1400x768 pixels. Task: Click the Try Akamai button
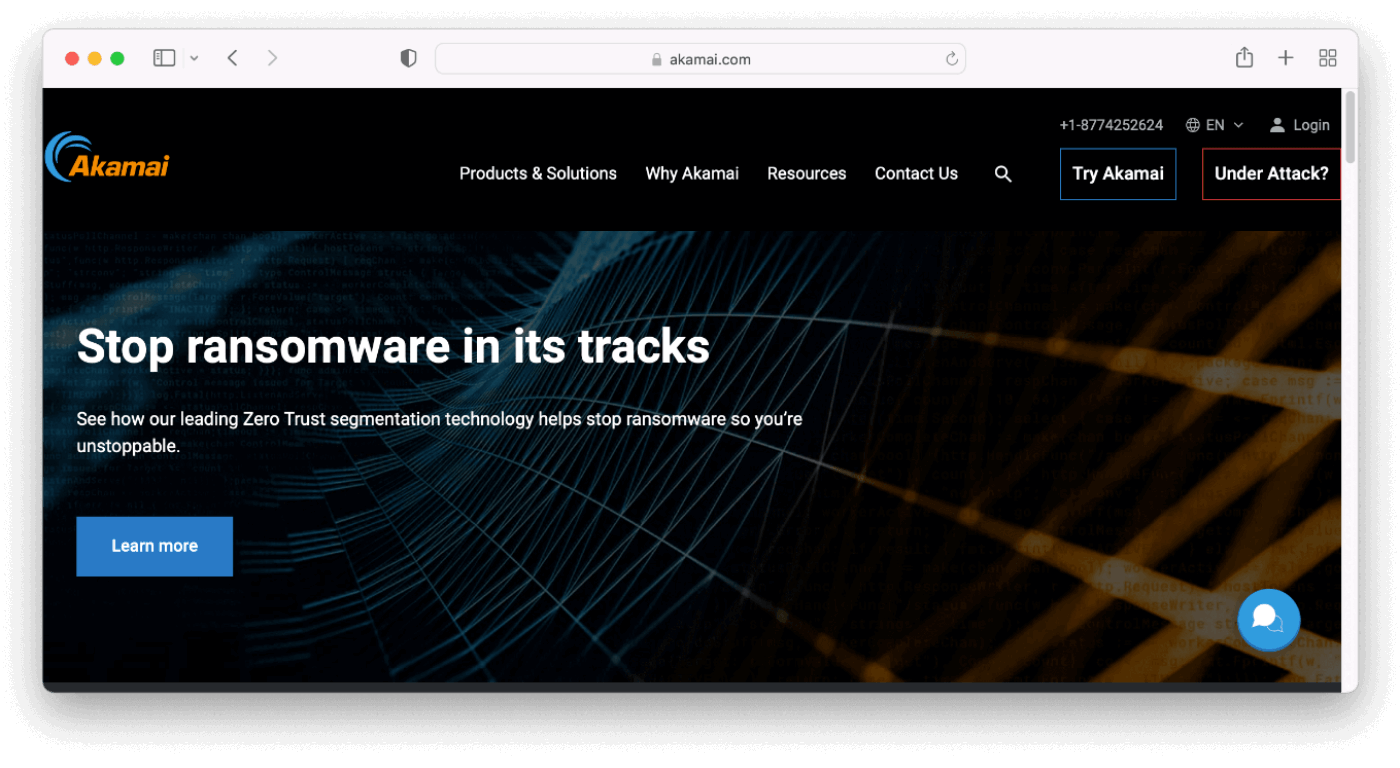click(x=1118, y=174)
